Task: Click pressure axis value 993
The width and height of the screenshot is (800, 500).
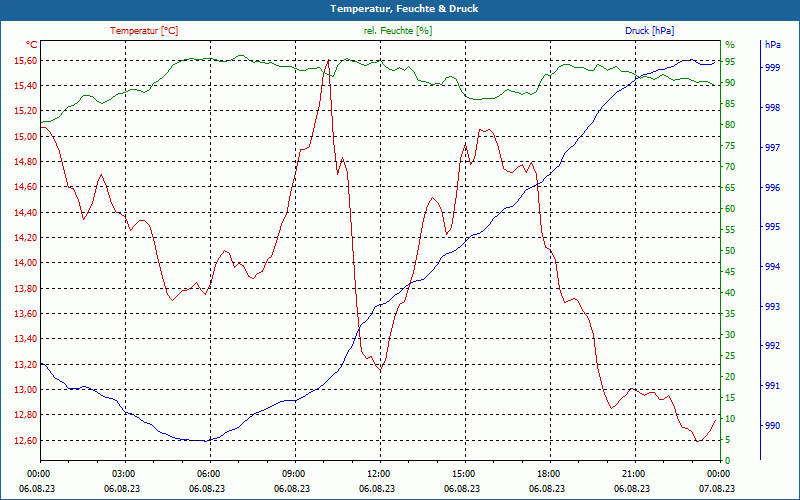Action: (x=772, y=307)
